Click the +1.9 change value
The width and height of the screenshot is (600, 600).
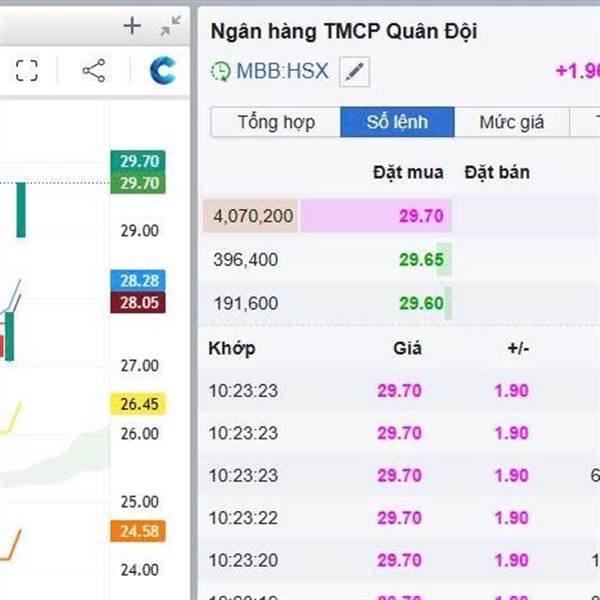(577, 71)
